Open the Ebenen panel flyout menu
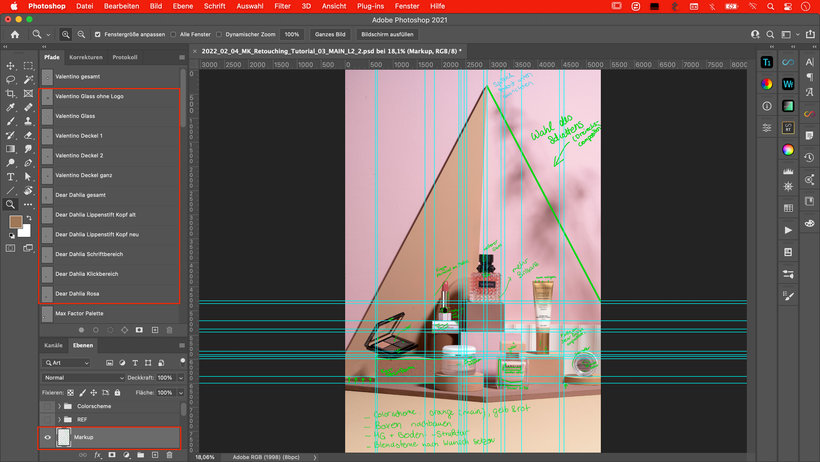Screen dimensions: 820x462 coord(181,345)
